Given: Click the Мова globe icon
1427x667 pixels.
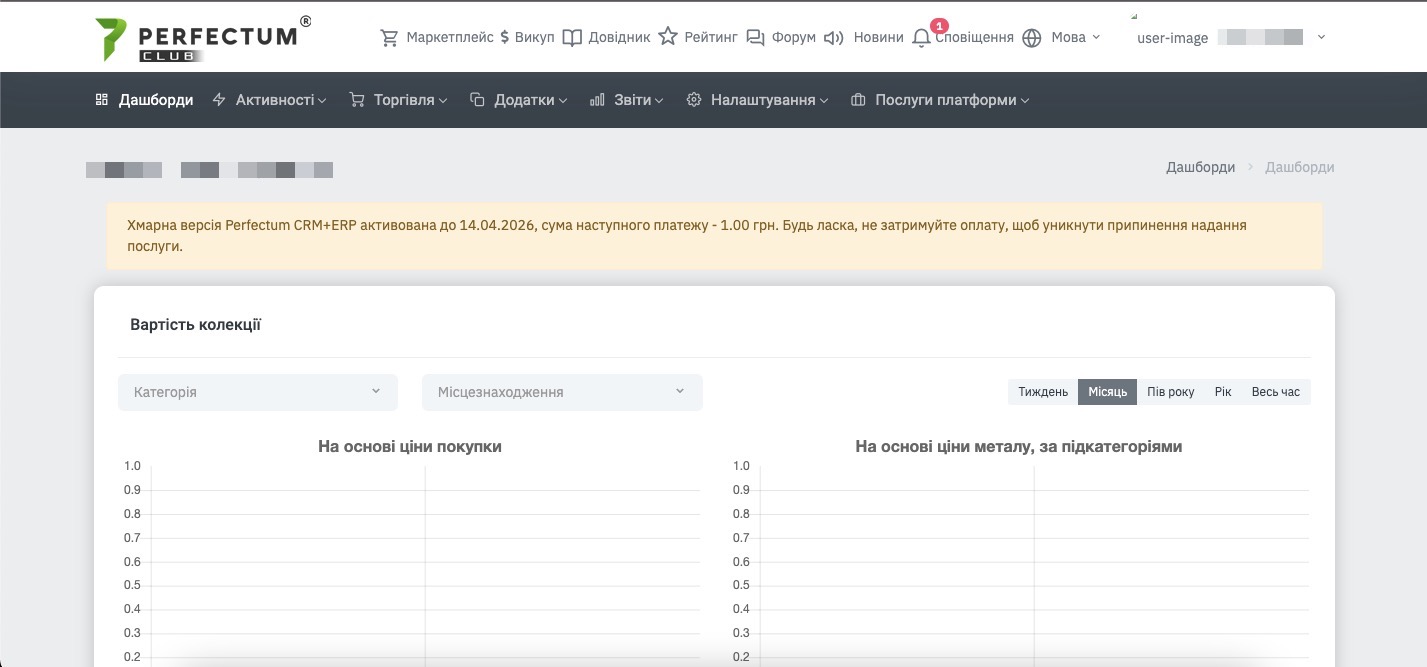Looking at the screenshot, I should 1032,38.
